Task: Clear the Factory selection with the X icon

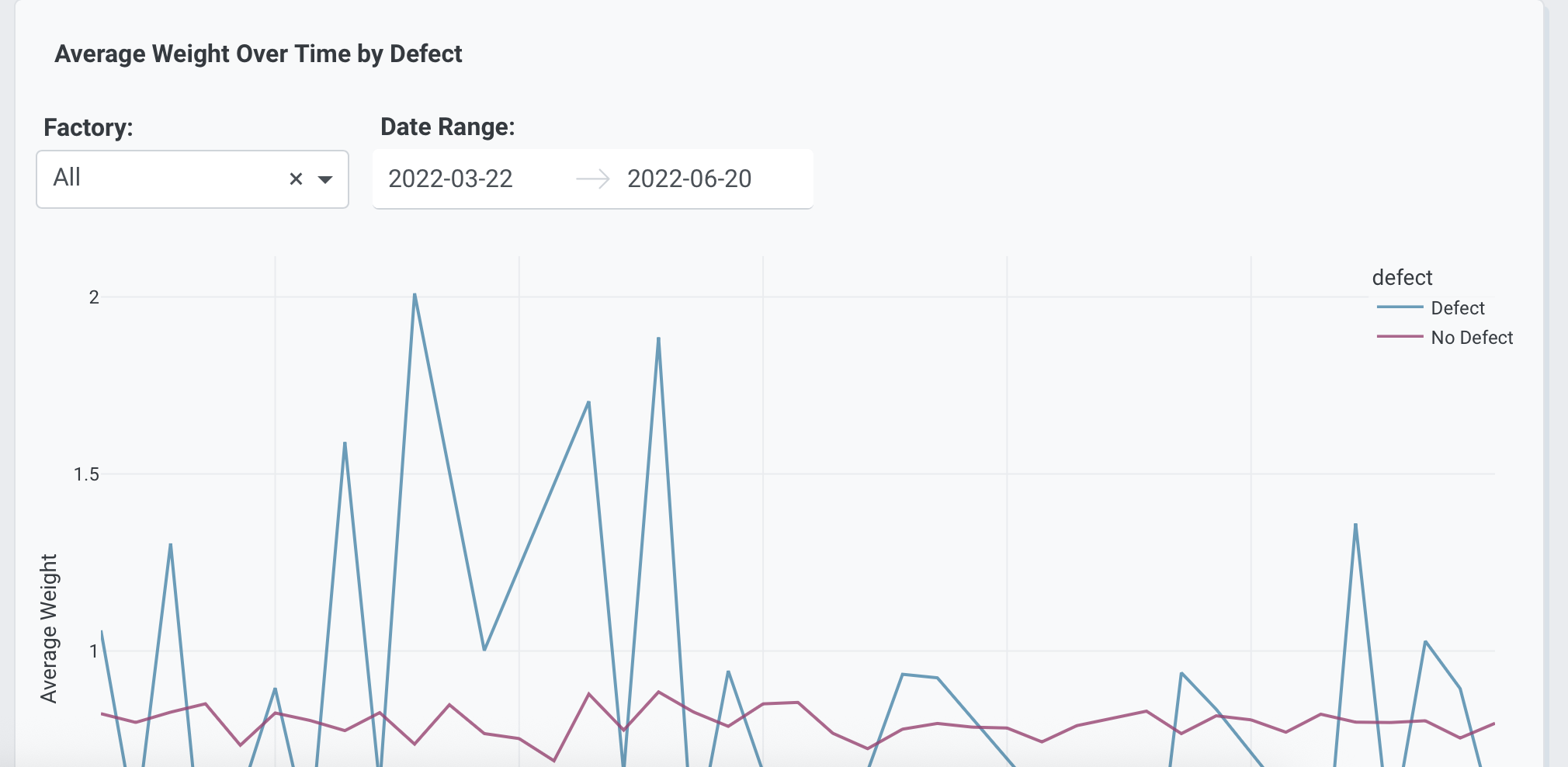Action: tap(296, 179)
